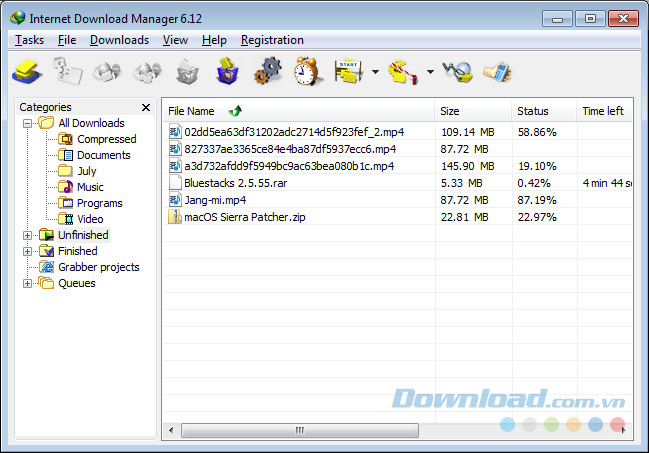Click the video file icon beside Jang-mi.mp4

[175, 200]
